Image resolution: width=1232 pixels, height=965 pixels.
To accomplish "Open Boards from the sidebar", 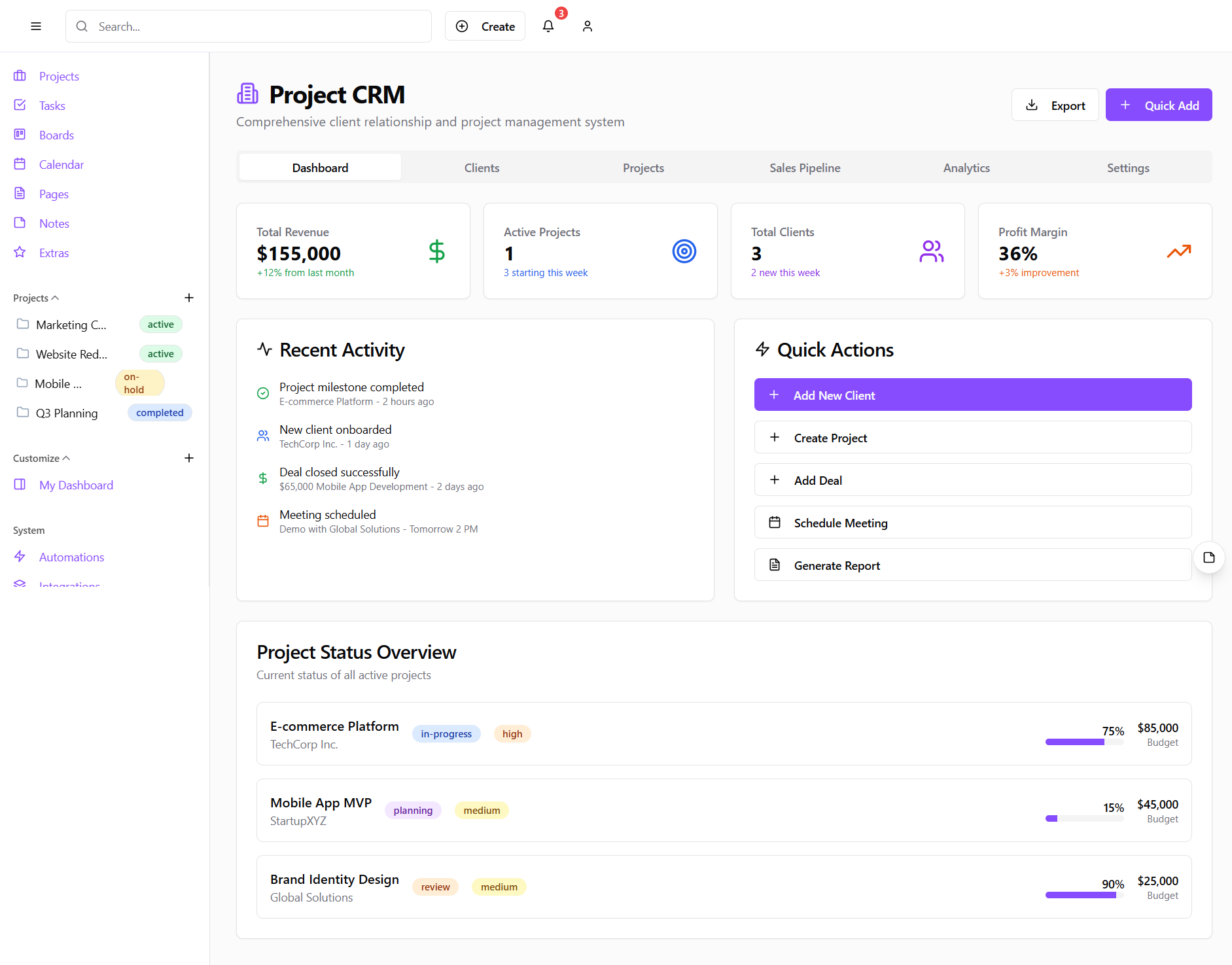I will 56,135.
